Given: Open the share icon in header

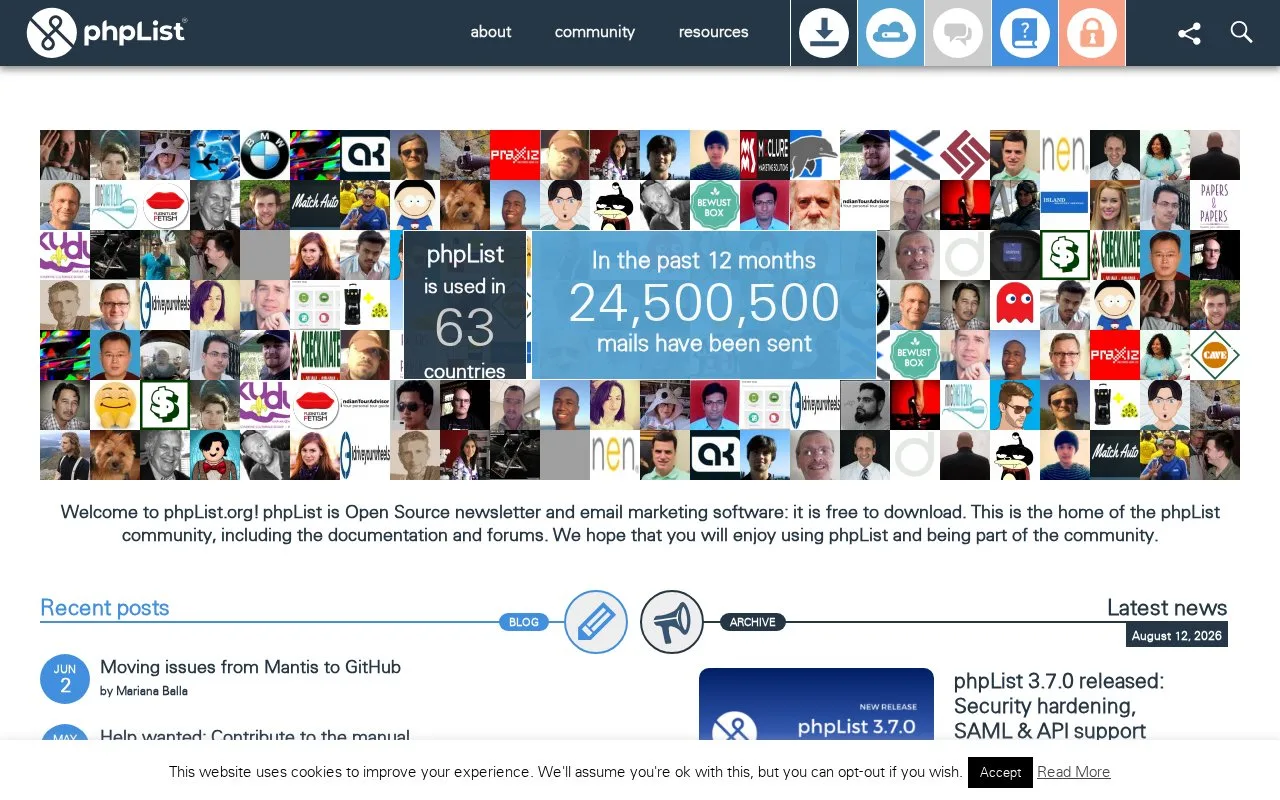Looking at the screenshot, I should click(1189, 33).
